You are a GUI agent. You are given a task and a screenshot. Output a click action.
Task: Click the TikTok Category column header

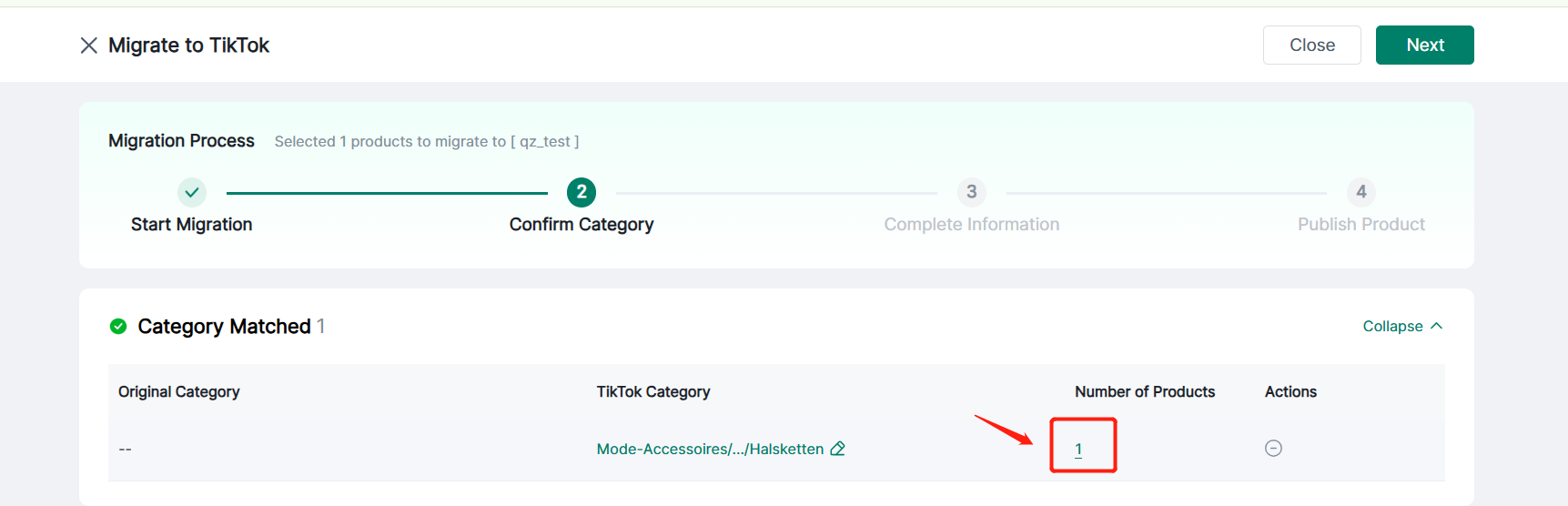(652, 392)
